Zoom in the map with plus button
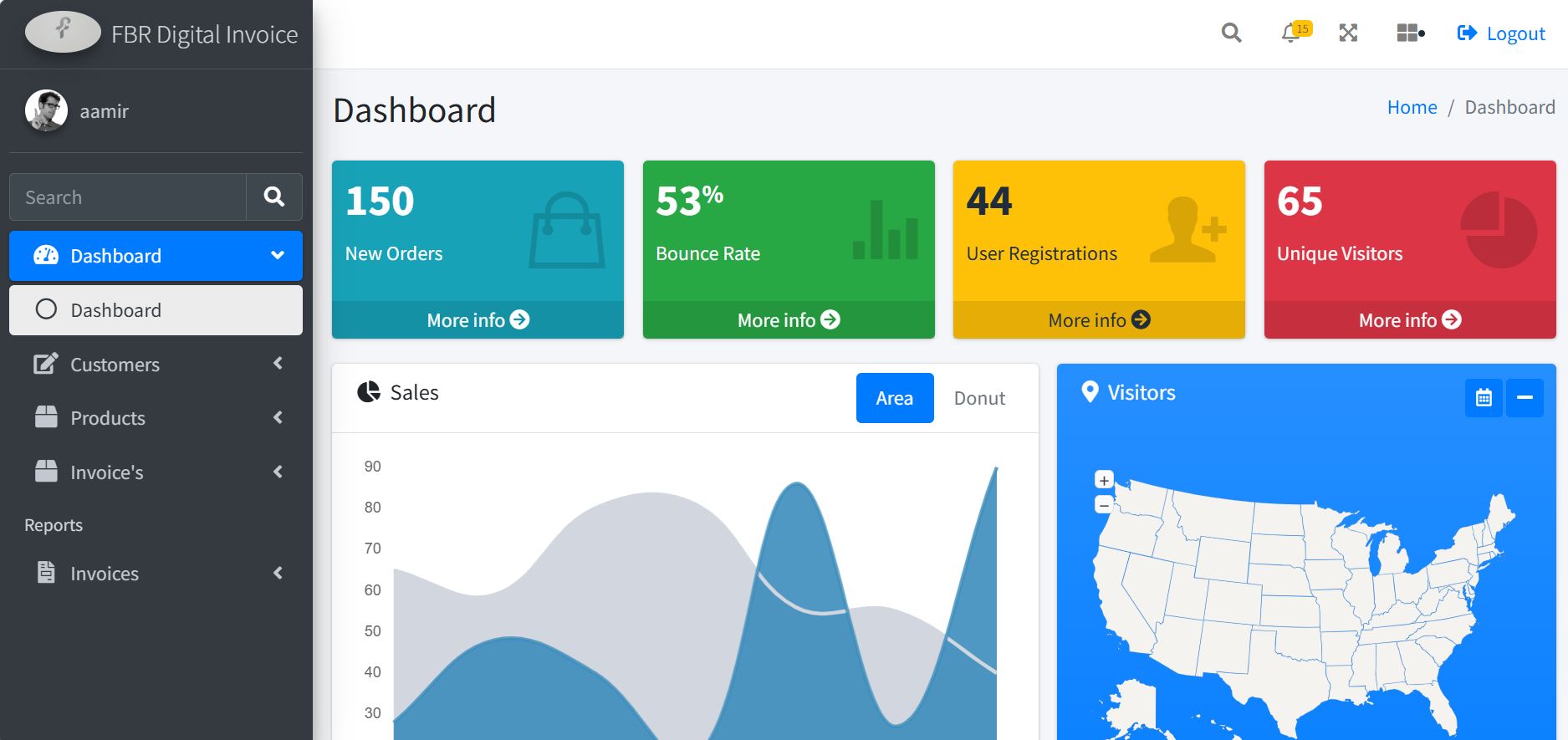Viewport: 1568px width, 740px height. (x=1104, y=480)
